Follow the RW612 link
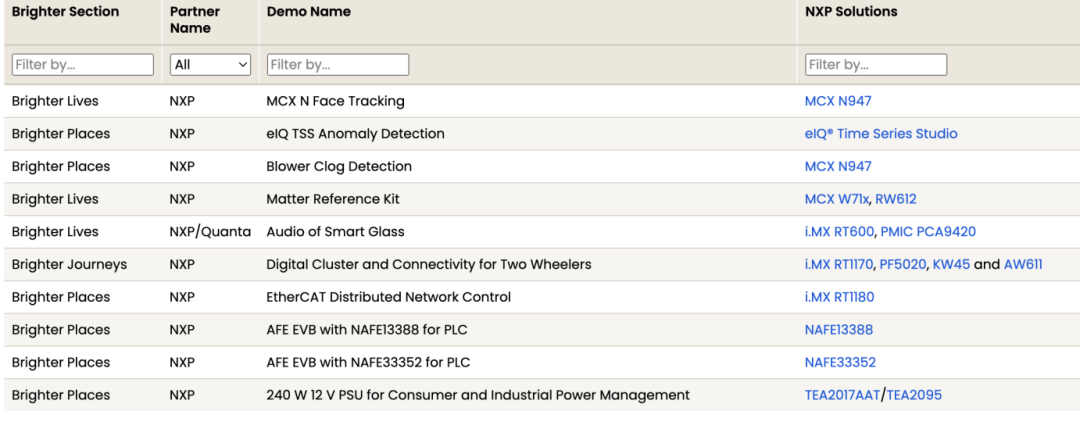 896,199
